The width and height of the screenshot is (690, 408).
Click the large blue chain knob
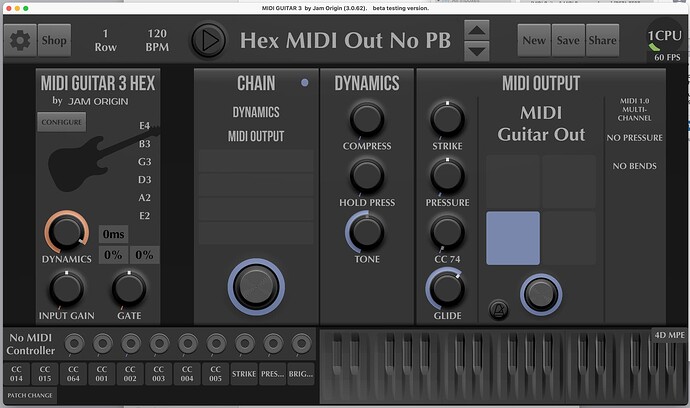click(x=256, y=287)
